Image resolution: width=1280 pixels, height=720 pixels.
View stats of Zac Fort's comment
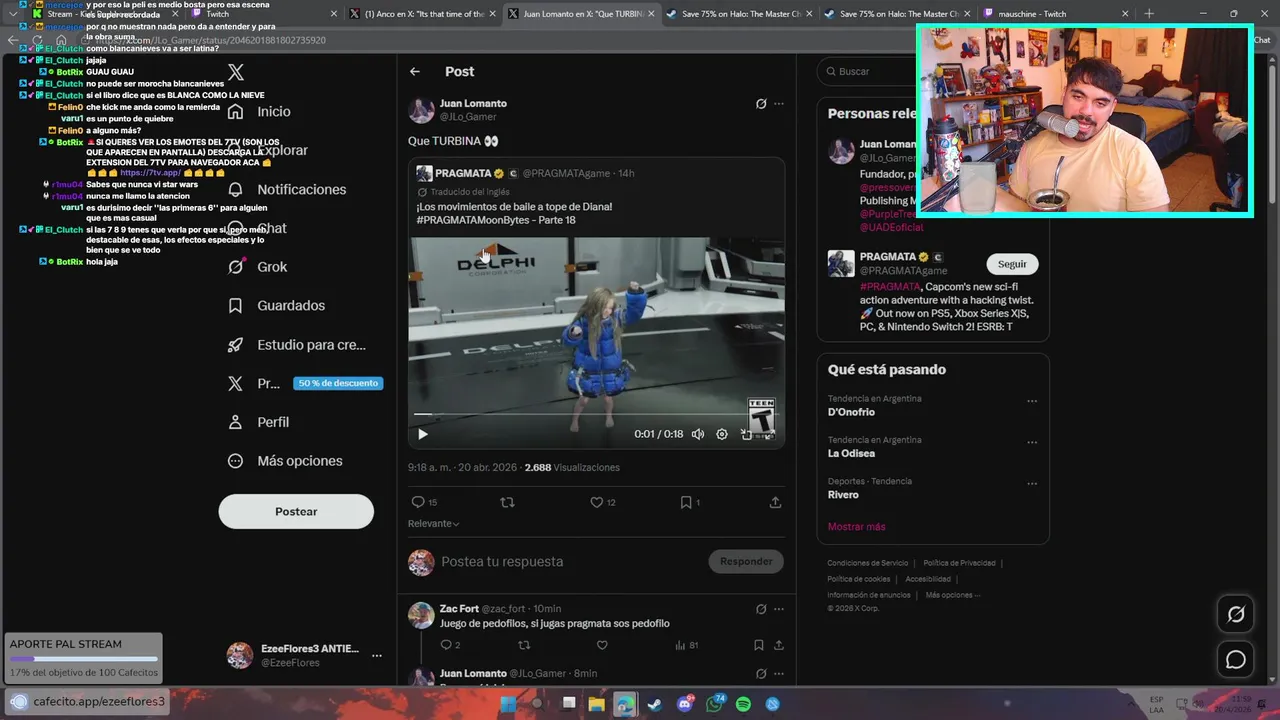687,645
